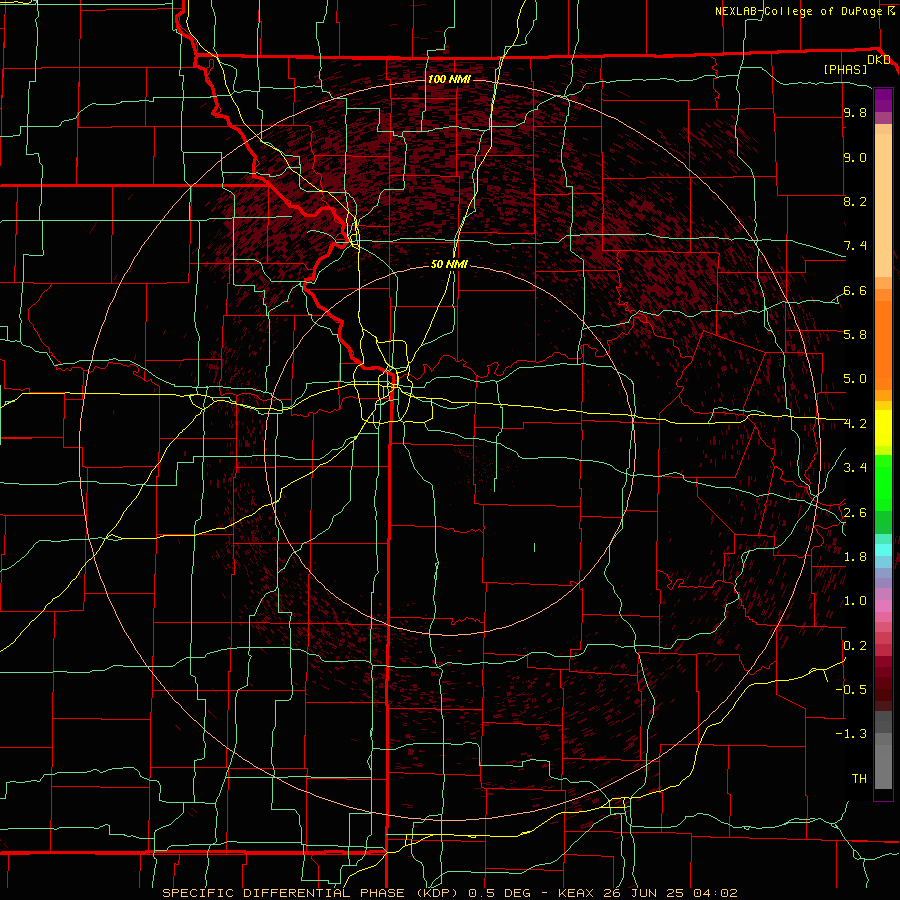
Task: Click the -0.5 value on the color scale
Action: pyautogui.click(x=851, y=689)
